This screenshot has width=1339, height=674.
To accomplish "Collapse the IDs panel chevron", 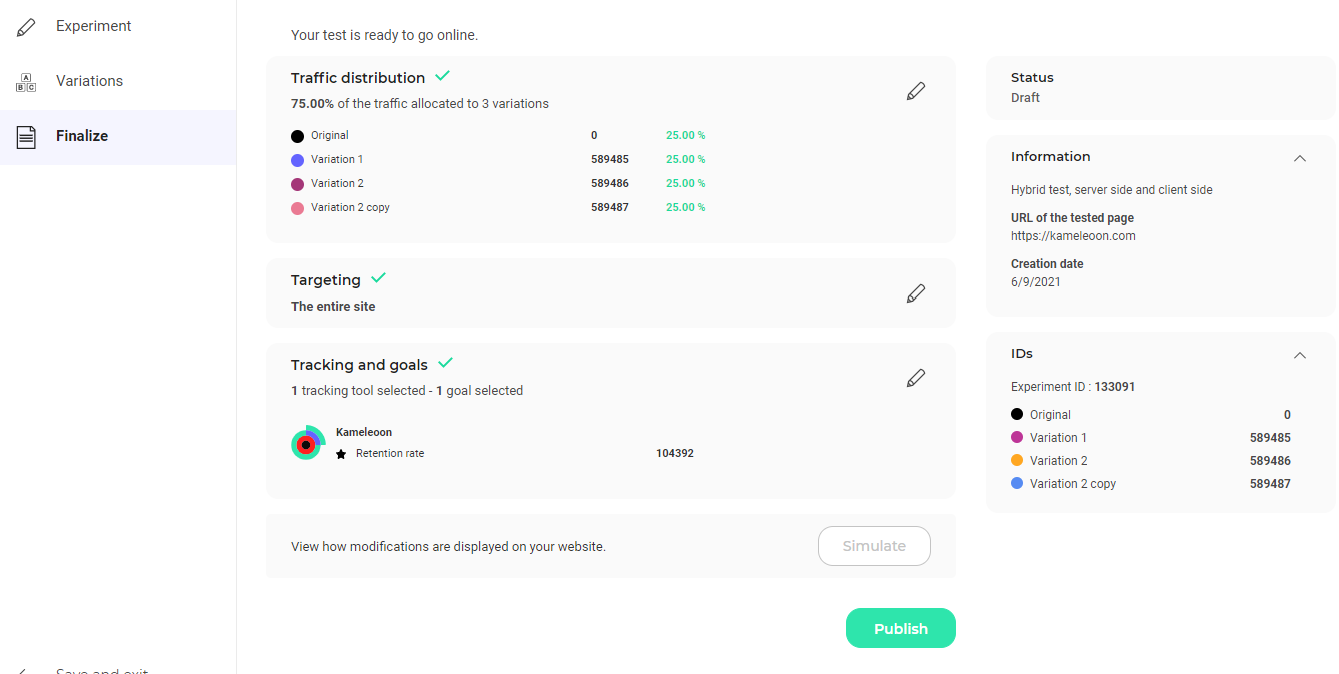I will 1300,355.
